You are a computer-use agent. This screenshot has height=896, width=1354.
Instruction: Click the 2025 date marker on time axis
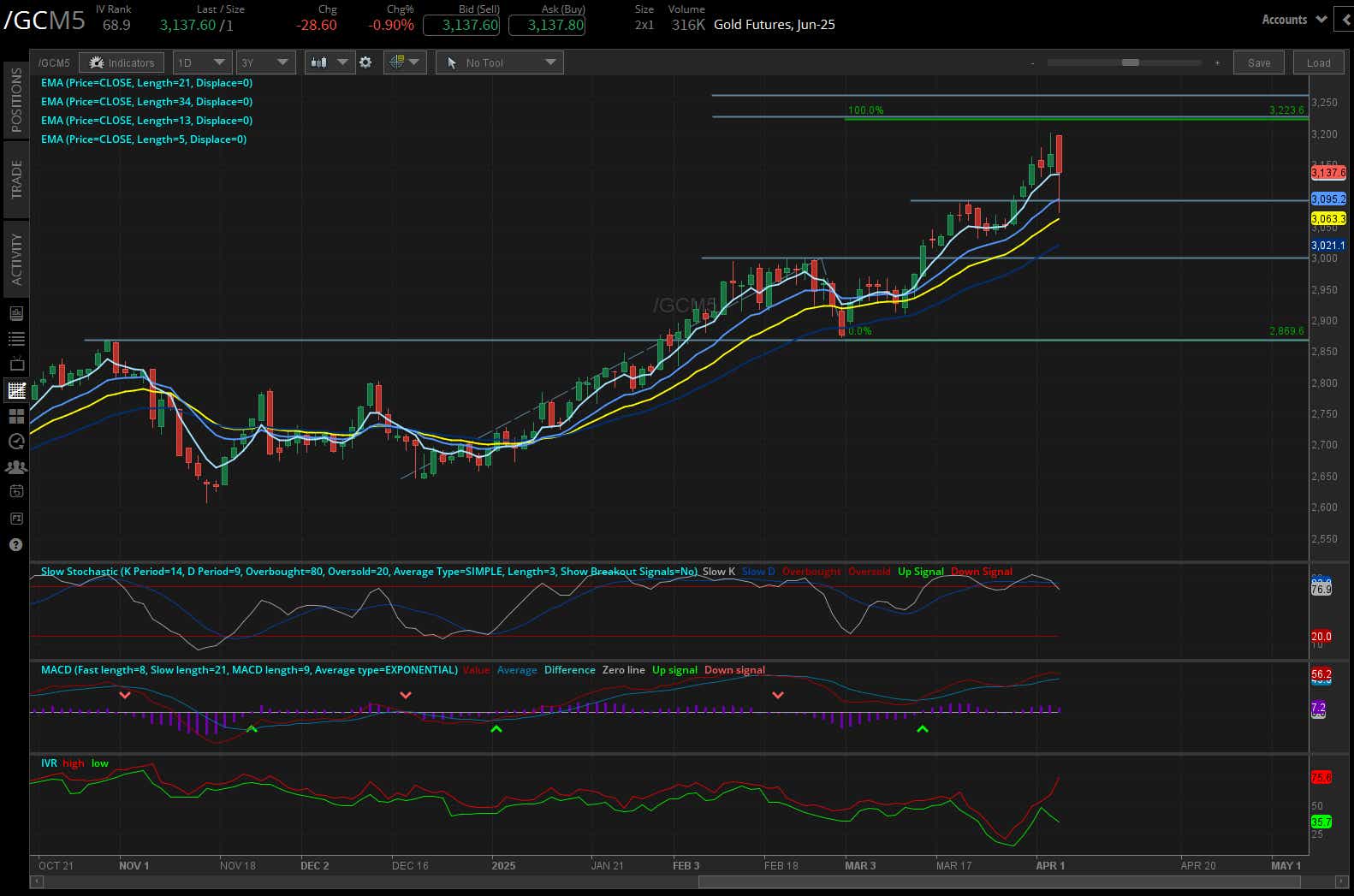click(503, 866)
